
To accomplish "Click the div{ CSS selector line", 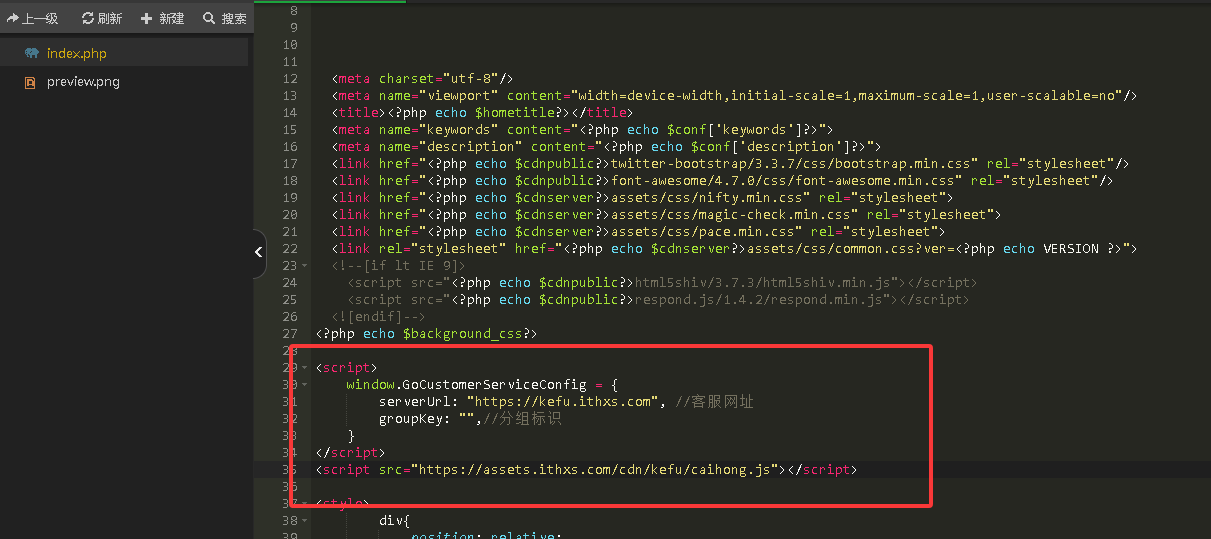I will (395, 521).
